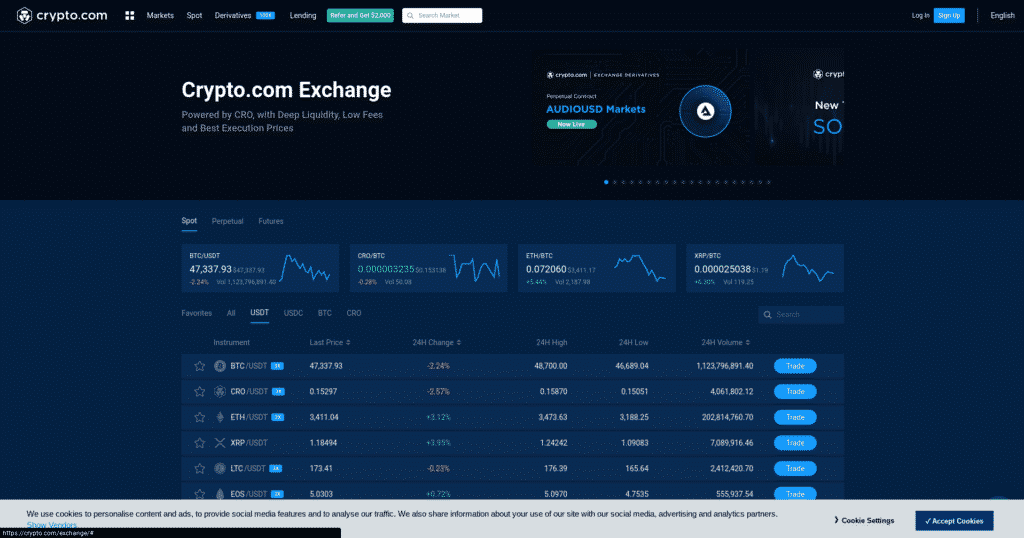Select the CRO filter tab
1024x538 pixels.
coord(354,313)
